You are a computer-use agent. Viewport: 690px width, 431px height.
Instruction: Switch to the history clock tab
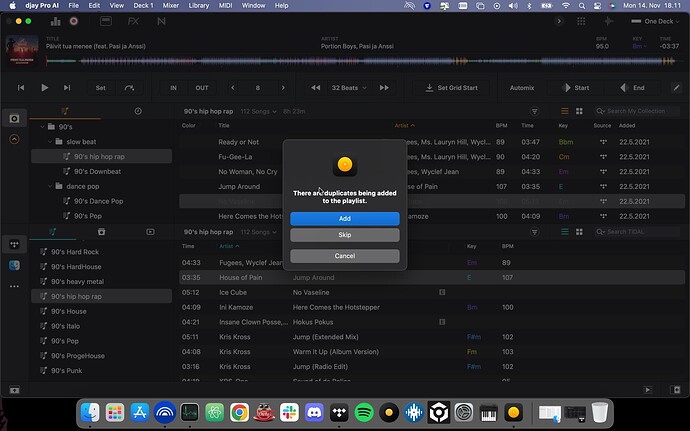(x=138, y=111)
